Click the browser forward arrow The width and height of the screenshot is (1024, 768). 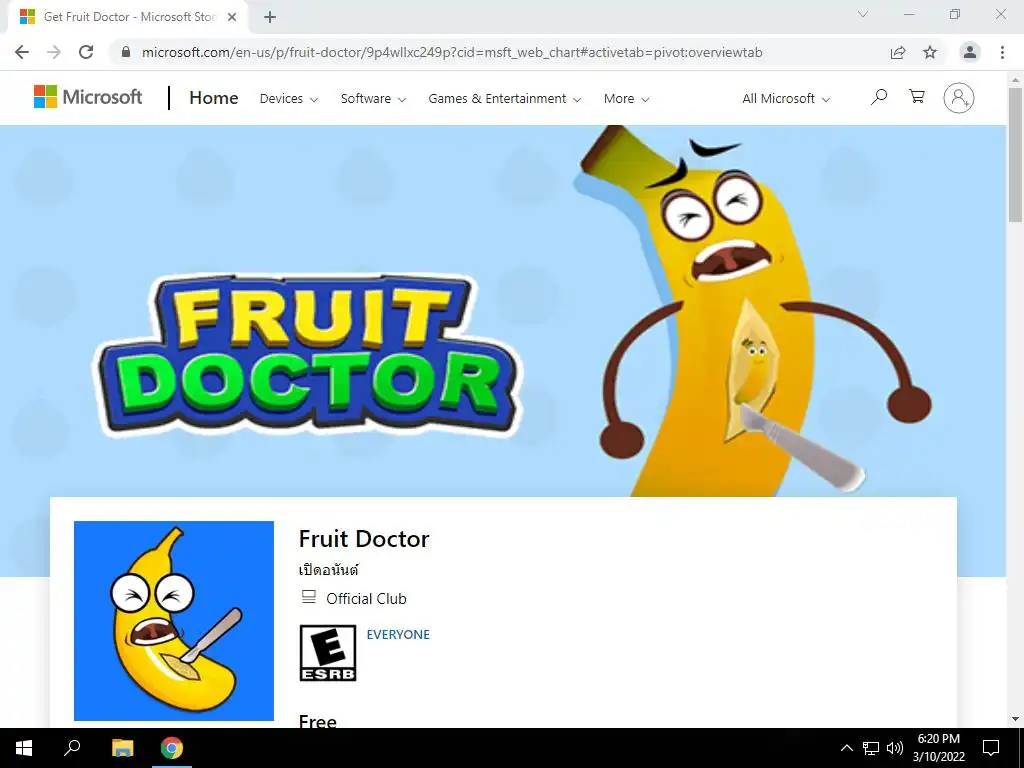54,52
